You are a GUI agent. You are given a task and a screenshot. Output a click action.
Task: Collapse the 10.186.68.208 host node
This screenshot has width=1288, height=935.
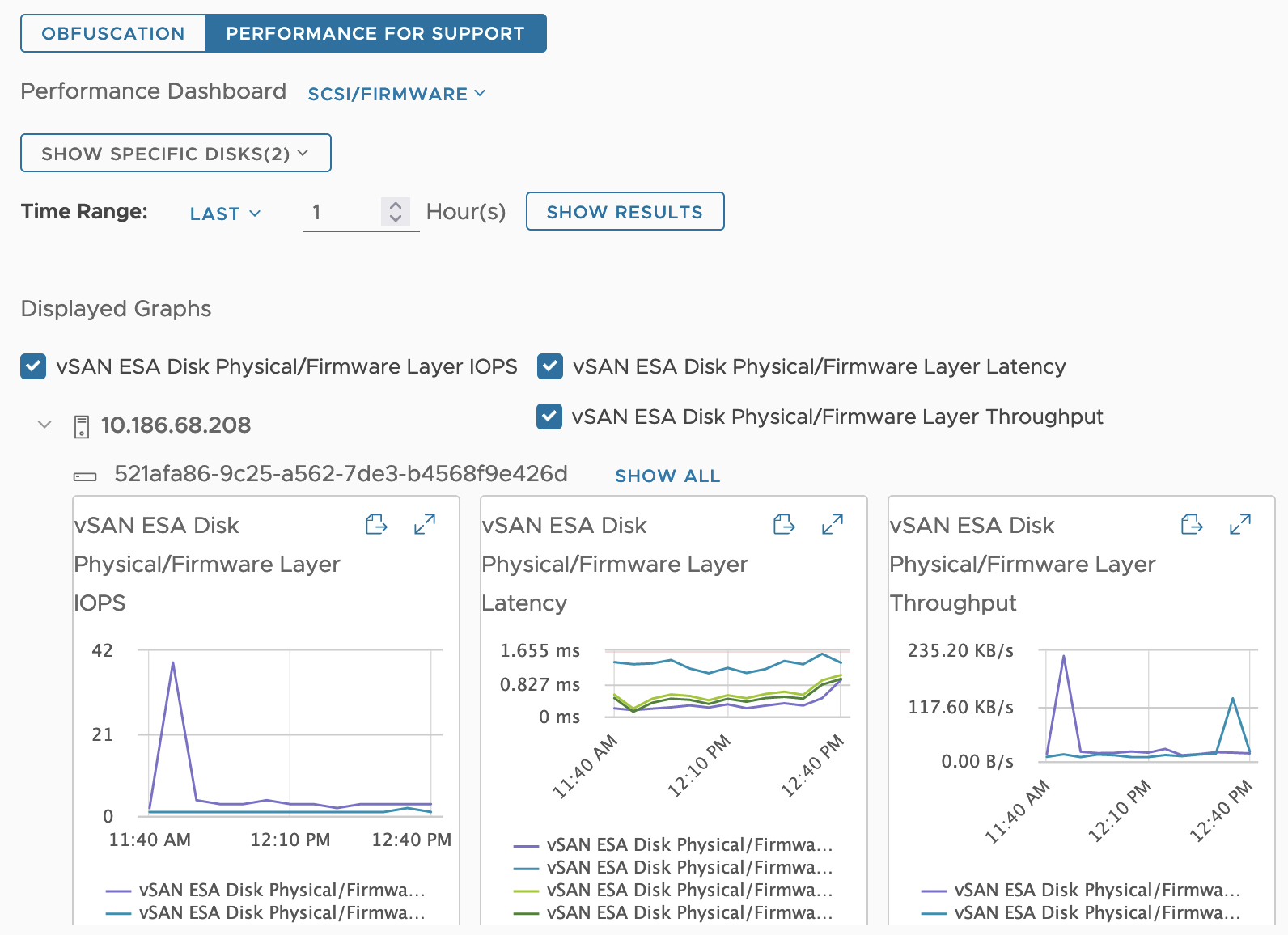click(44, 425)
